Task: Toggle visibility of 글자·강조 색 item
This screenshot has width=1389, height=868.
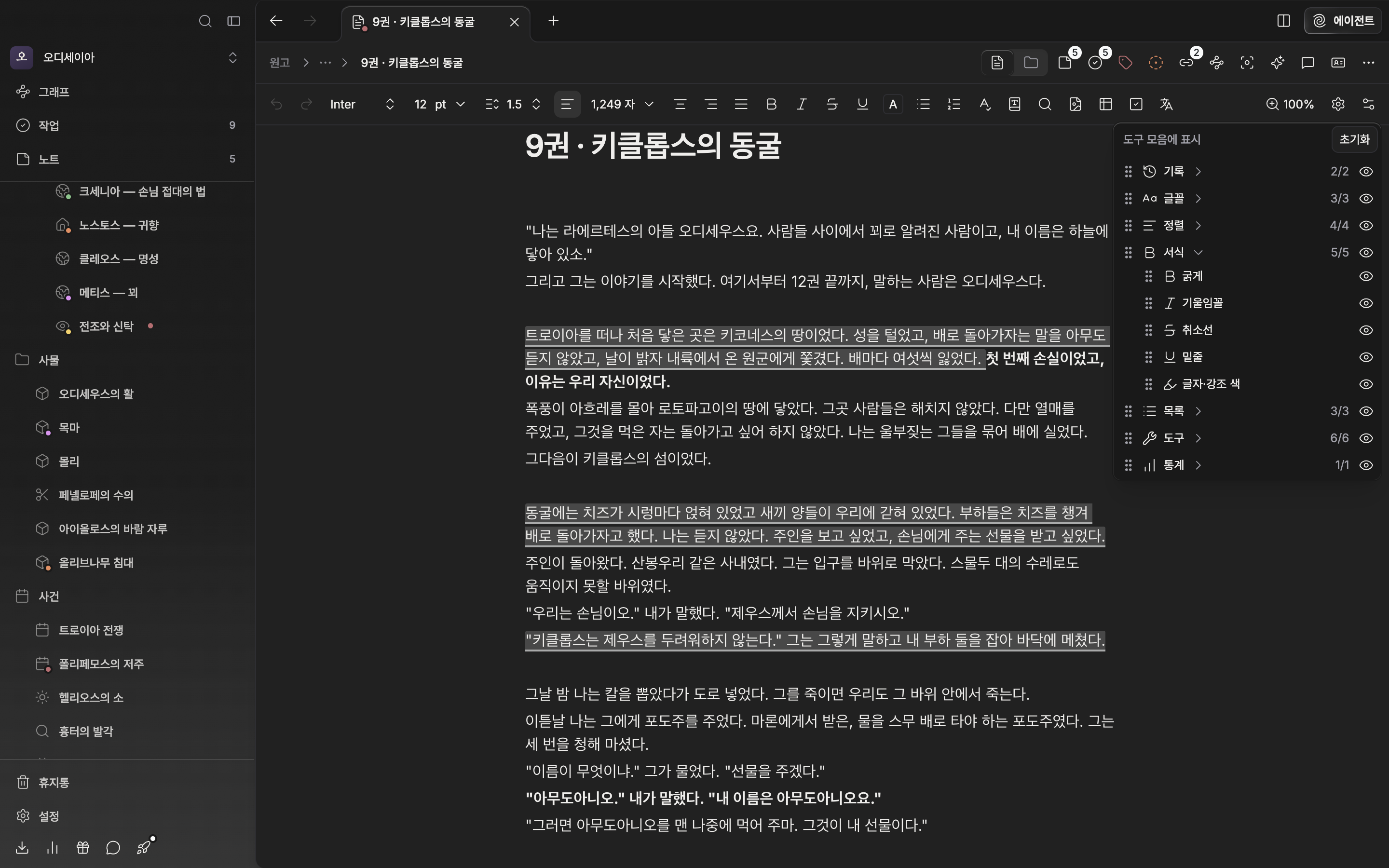Action: point(1366,384)
